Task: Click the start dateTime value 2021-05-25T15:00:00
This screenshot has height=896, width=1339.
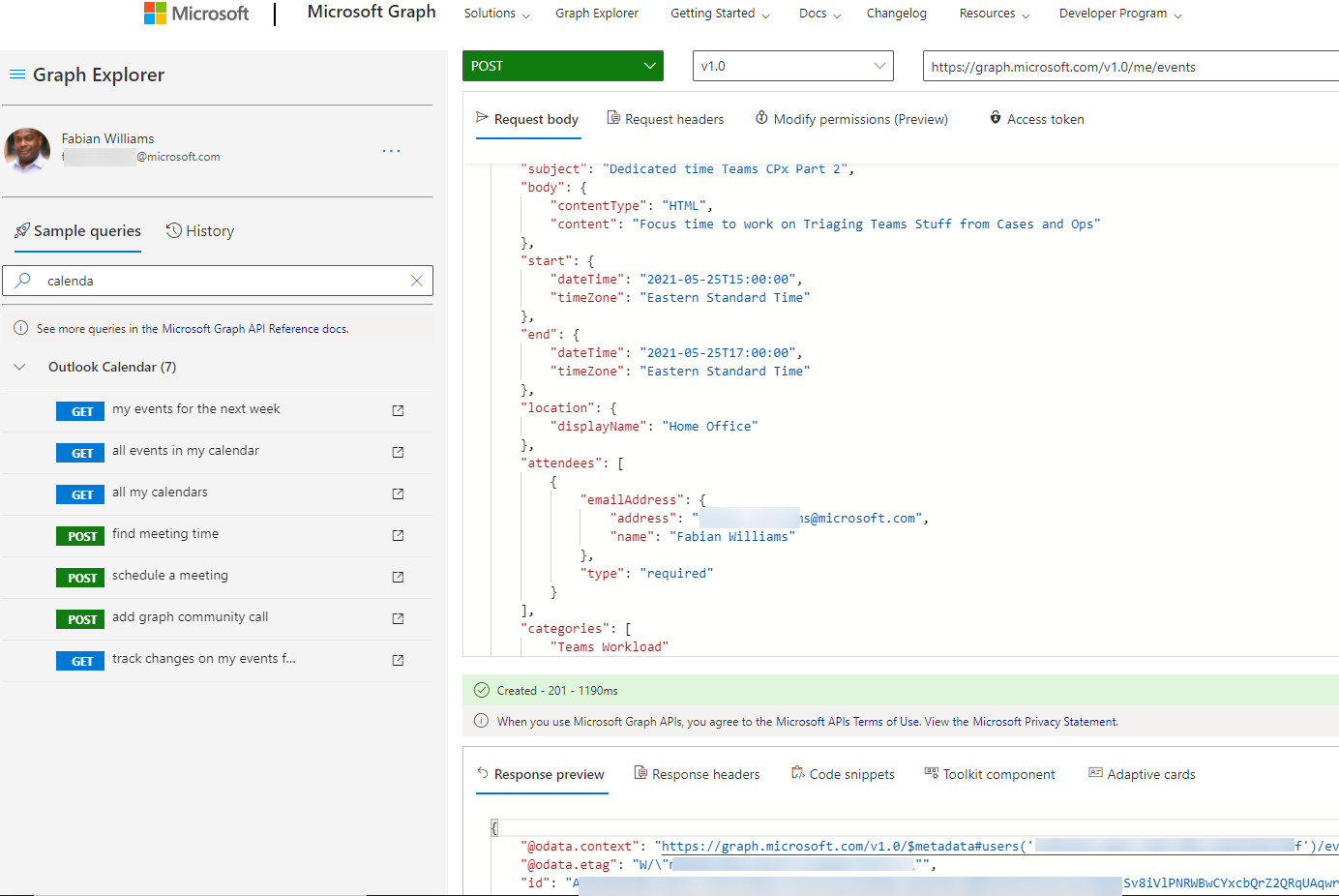Action: (x=718, y=280)
